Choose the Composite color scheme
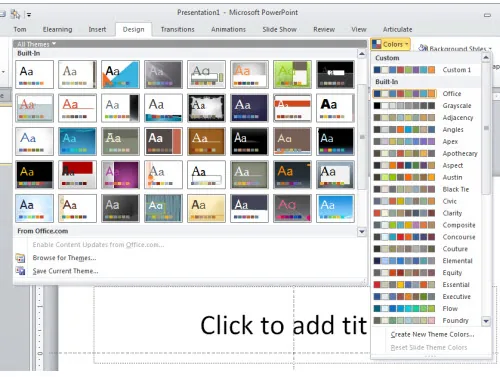This screenshot has height=377, width=500. tap(427, 225)
